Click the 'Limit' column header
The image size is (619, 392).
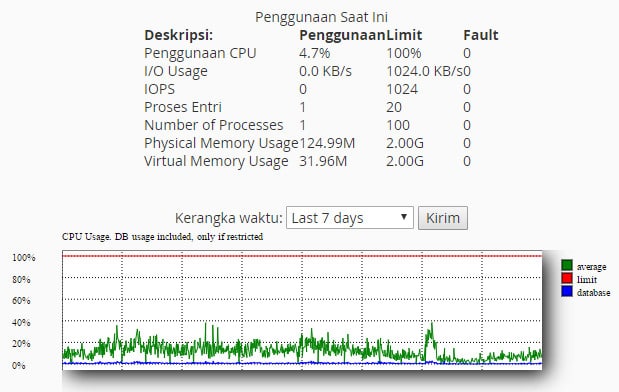point(404,35)
